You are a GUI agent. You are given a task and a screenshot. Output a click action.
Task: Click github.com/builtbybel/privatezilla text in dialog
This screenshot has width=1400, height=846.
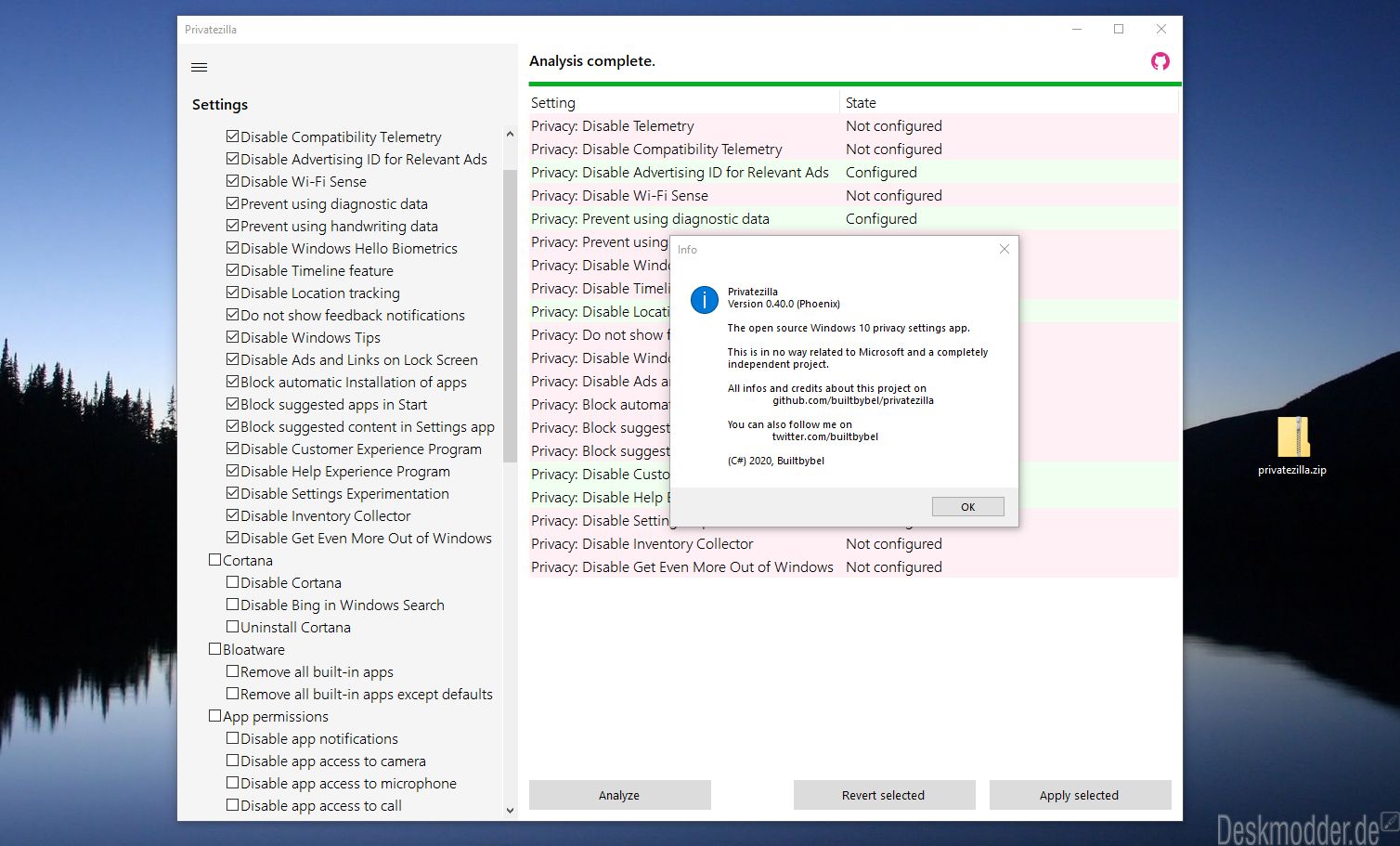(853, 400)
